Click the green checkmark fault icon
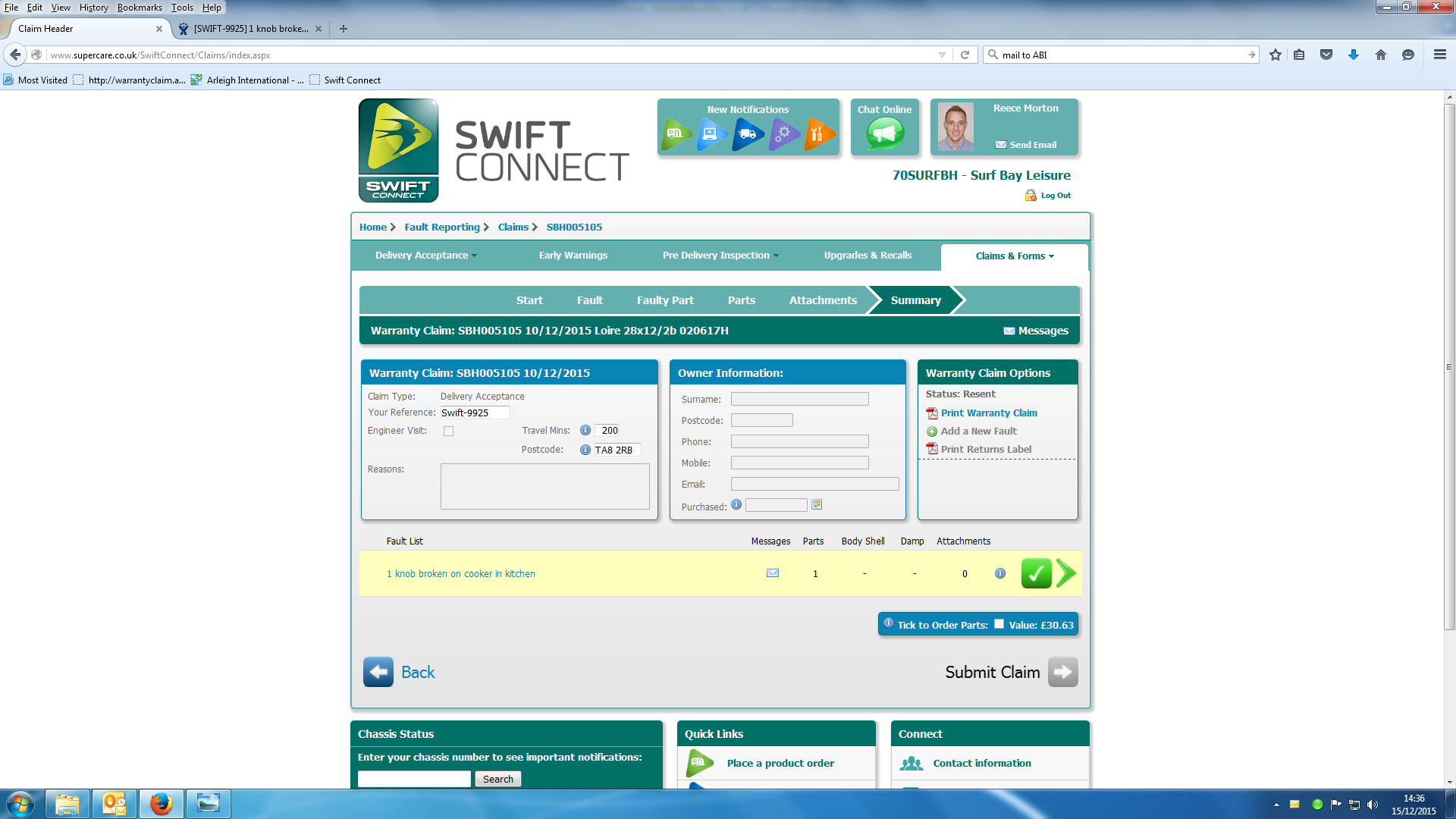 (x=1036, y=573)
